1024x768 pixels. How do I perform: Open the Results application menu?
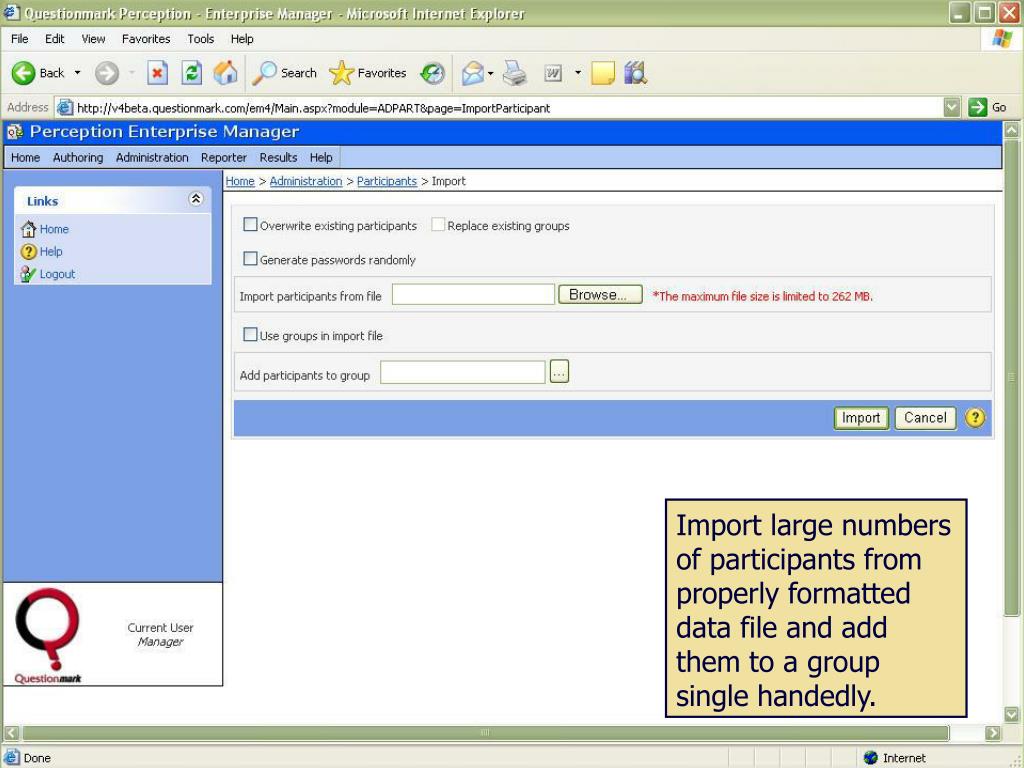click(x=278, y=157)
